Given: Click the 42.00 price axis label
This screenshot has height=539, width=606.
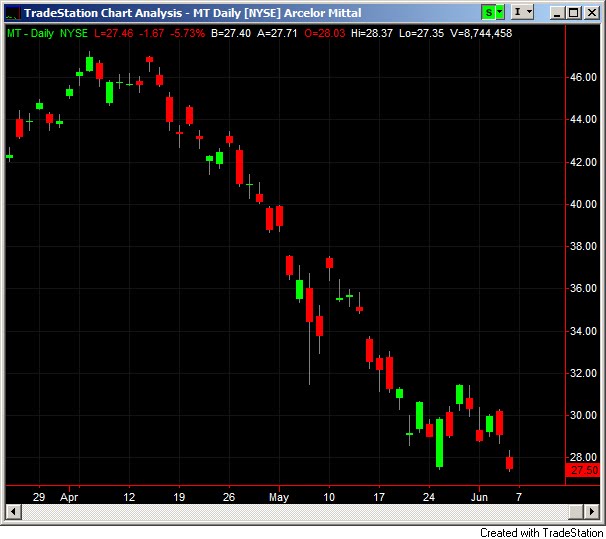Looking at the screenshot, I should [x=583, y=162].
